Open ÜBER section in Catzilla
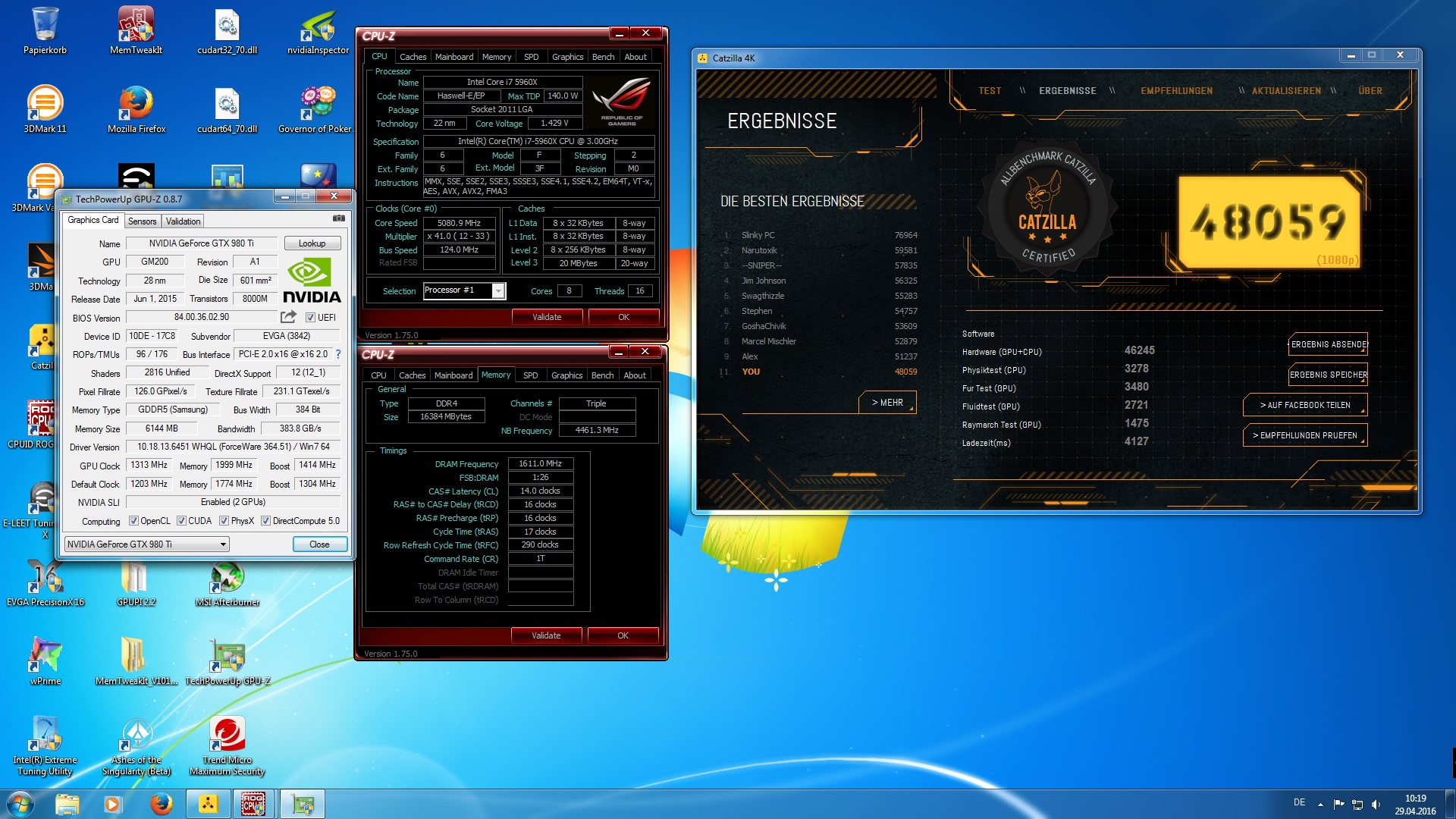The width and height of the screenshot is (1456, 819). point(1370,91)
